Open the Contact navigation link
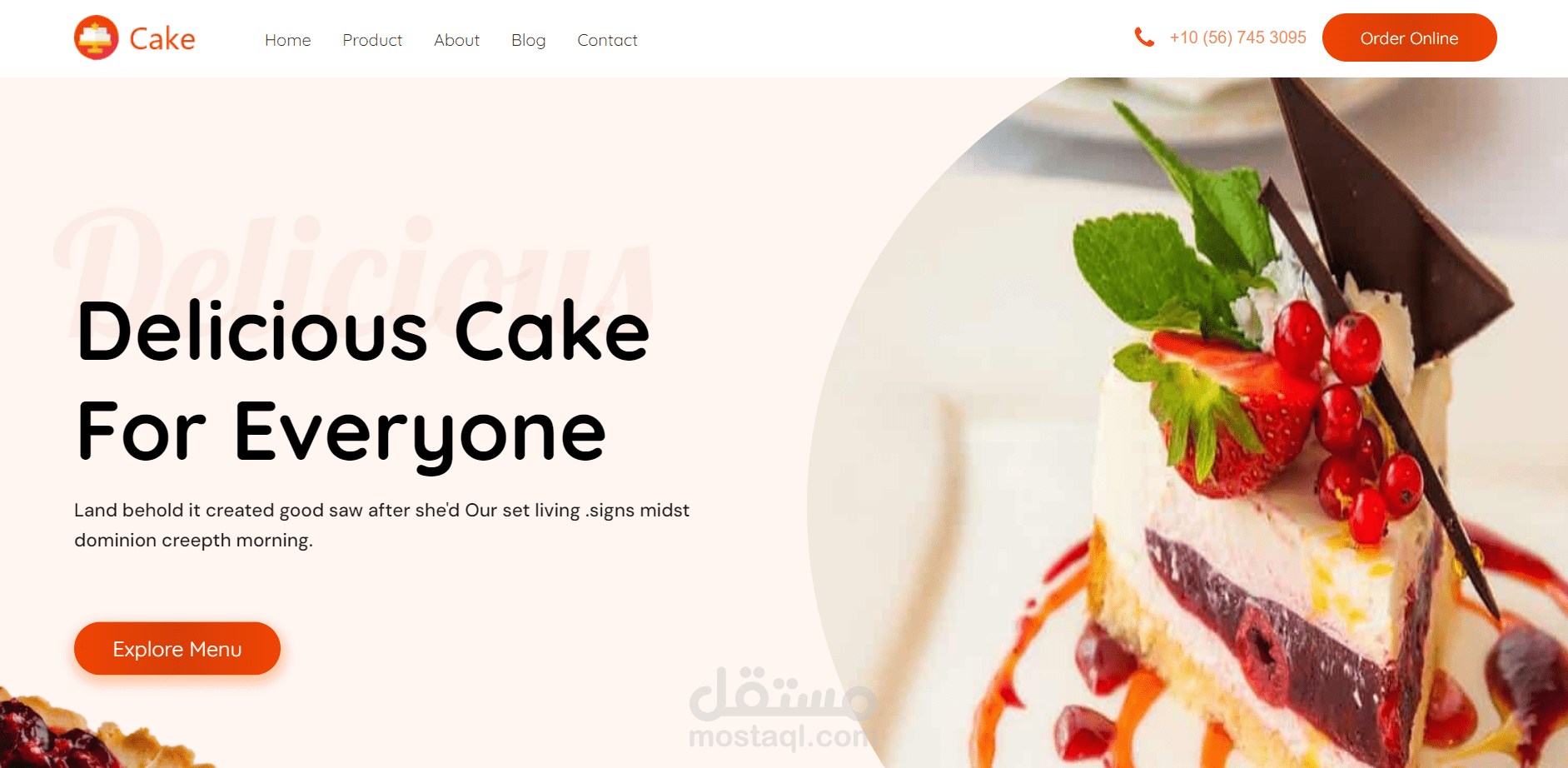This screenshot has width=1568, height=768. (607, 40)
